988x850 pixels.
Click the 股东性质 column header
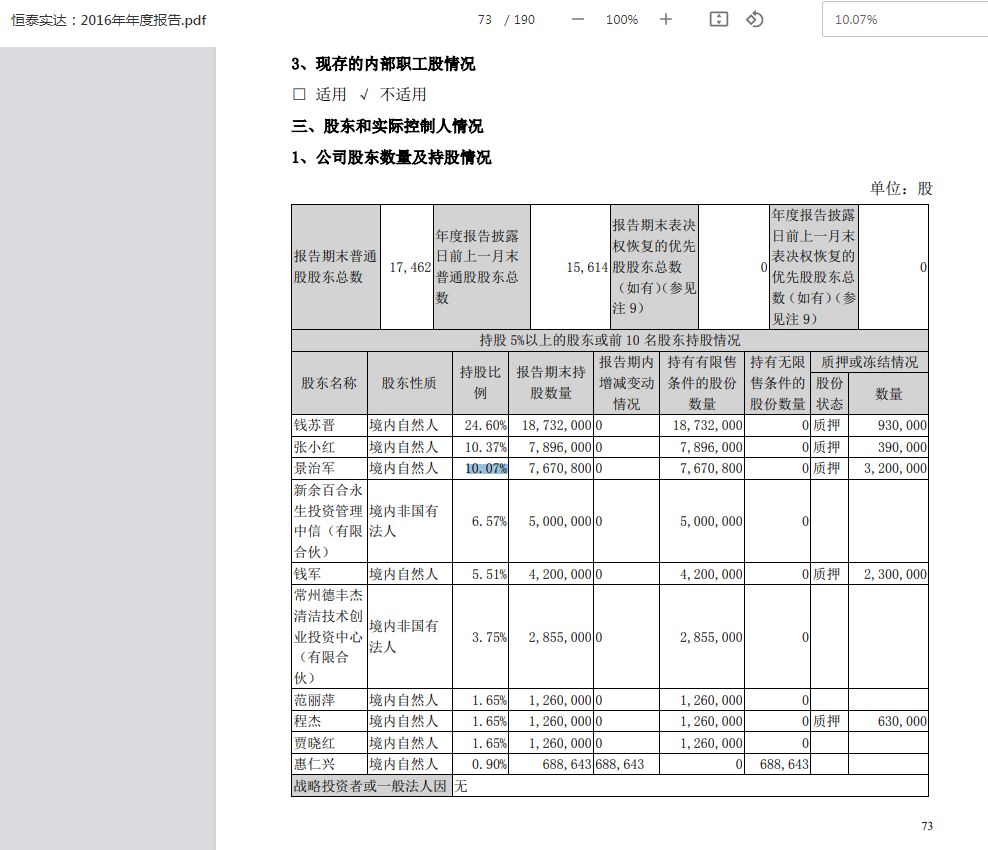coord(409,383)
